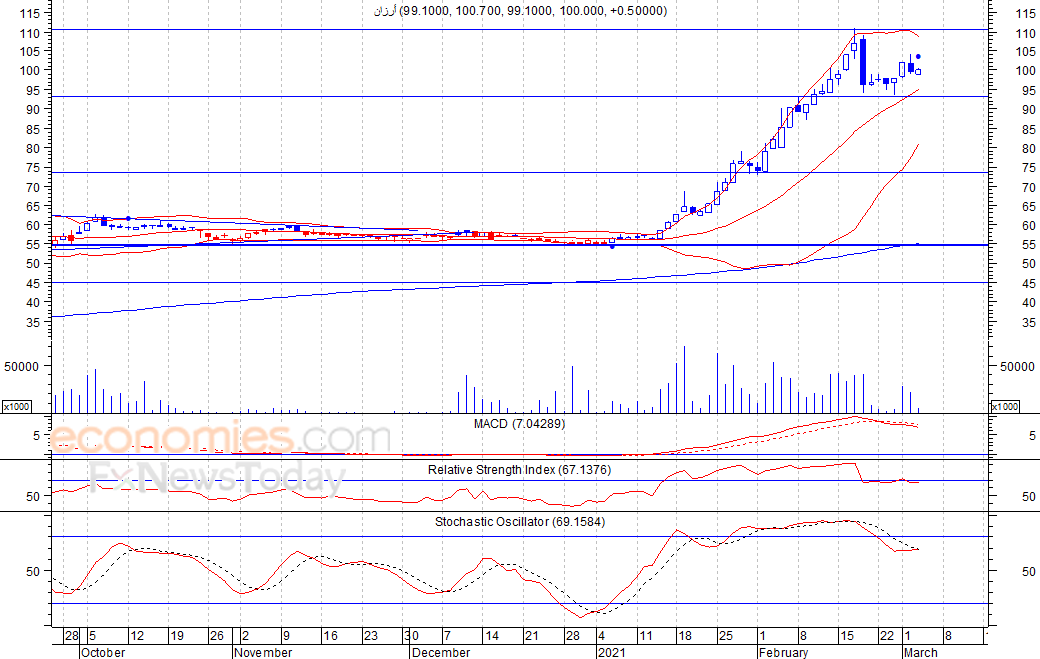Image resolution: width=1040 pixels, height=659 pixels.
Task: Click the 110 price label on left axis
Action: [29, 33]
